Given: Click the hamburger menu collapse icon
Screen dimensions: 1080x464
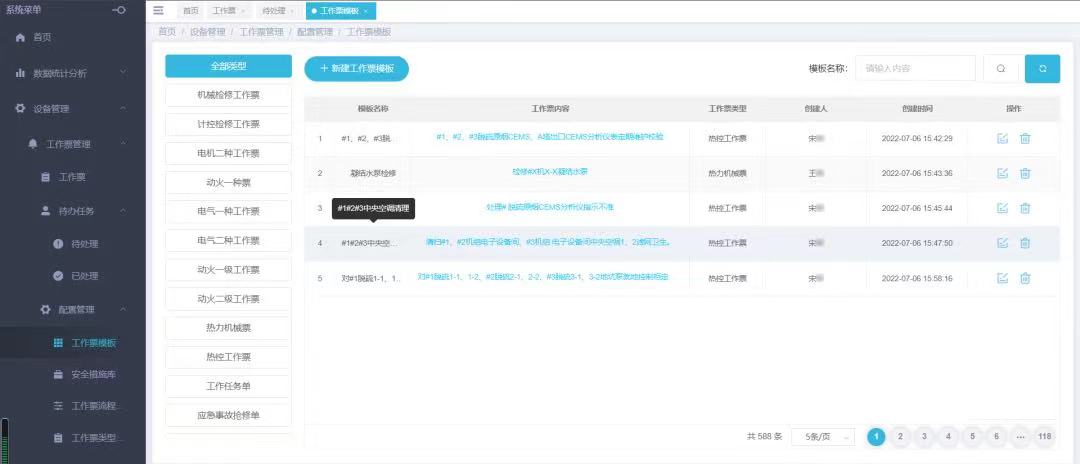Looking at the screenshot, I should click(159, 10).
